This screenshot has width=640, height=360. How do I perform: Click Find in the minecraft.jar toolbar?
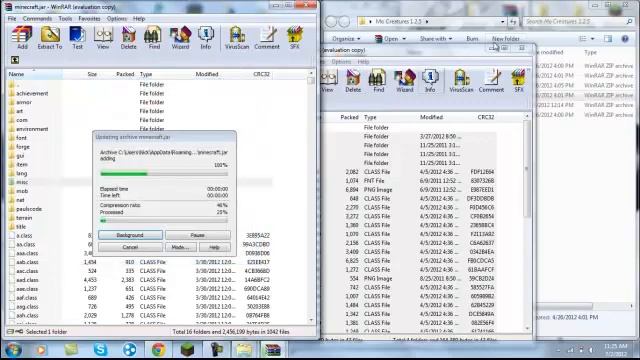tap(154, 38)
